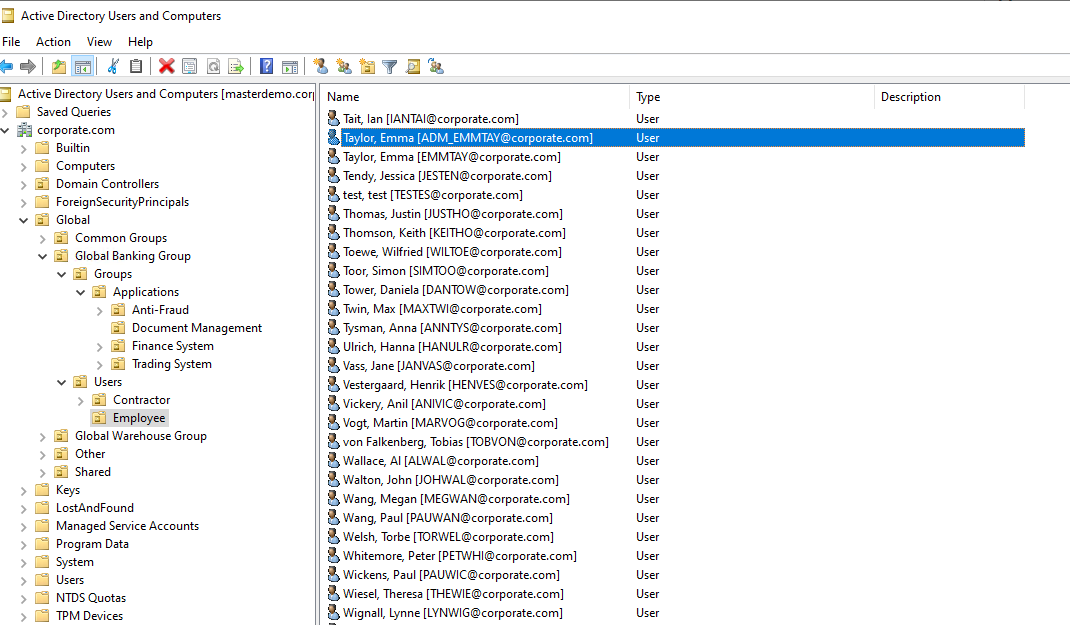Expand the Managed Service Accounts node
The height and width of the screenshot is (625, 1070).
24,527
